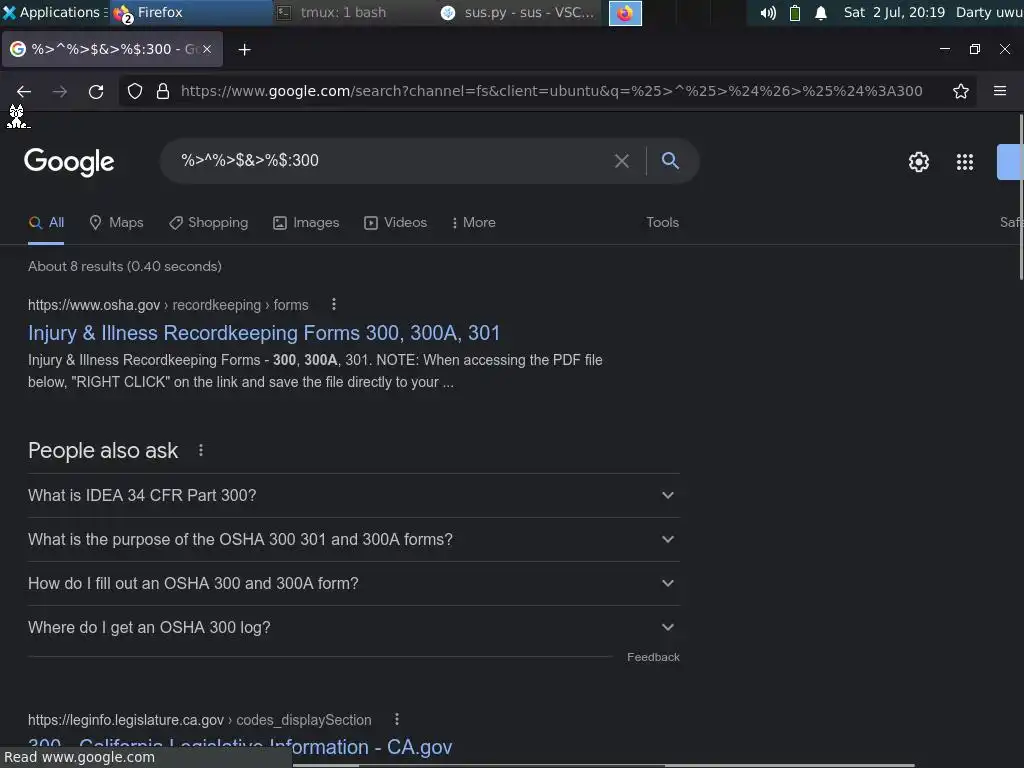The image size is (1024, 768).
Task: Switch to the Maps results tab
Action: [116, 223]
